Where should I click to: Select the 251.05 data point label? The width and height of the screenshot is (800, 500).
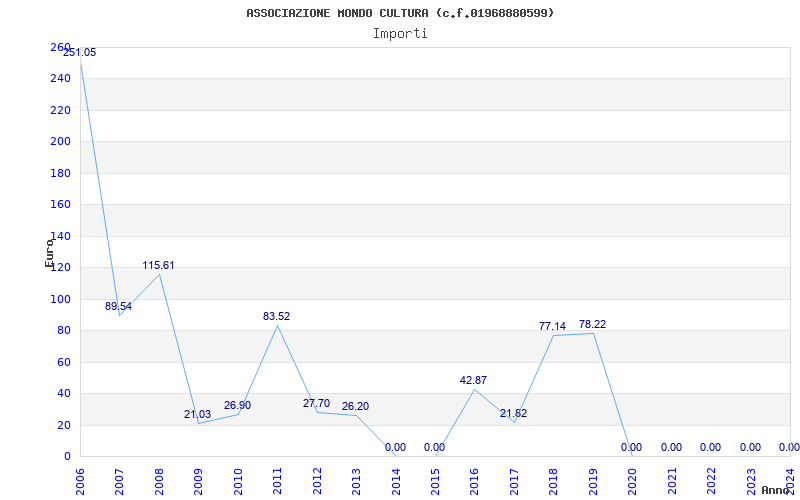point(80,53)
